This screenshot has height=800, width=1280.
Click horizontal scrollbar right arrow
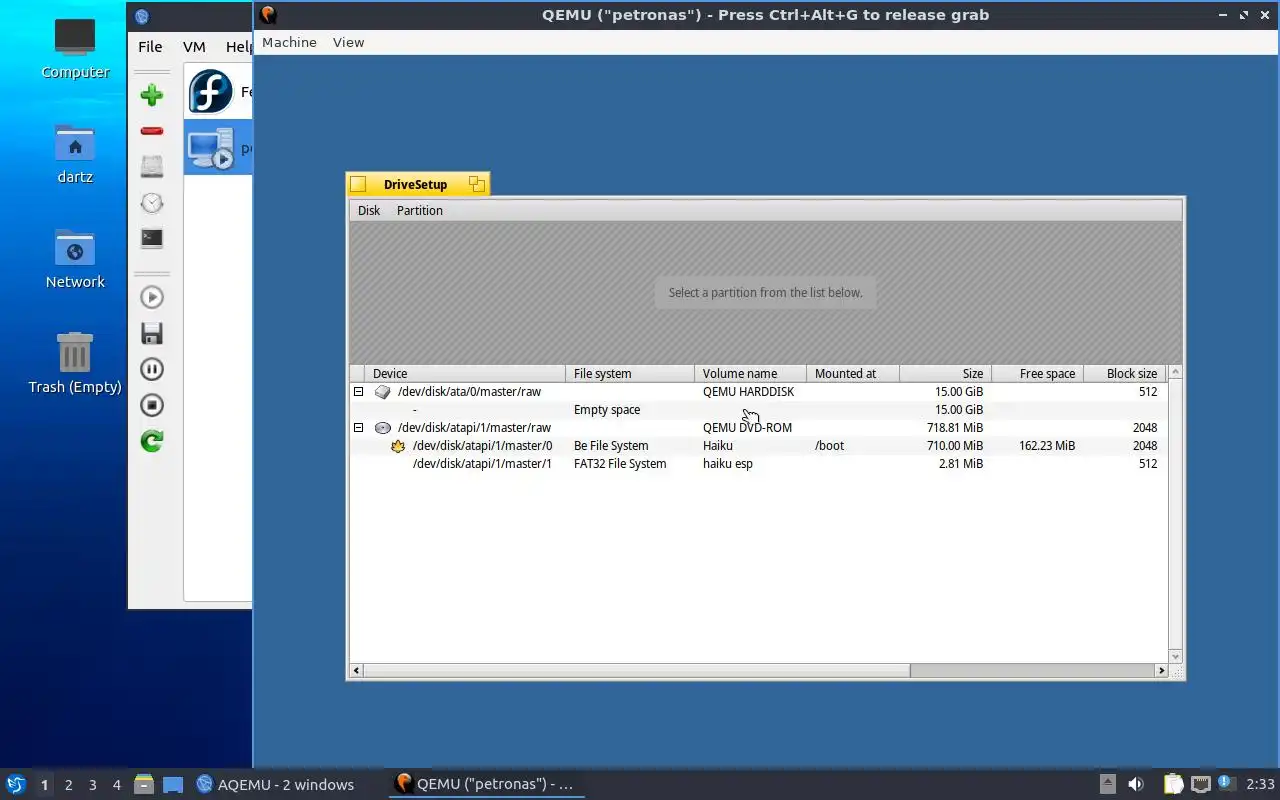pos(1161,670)
